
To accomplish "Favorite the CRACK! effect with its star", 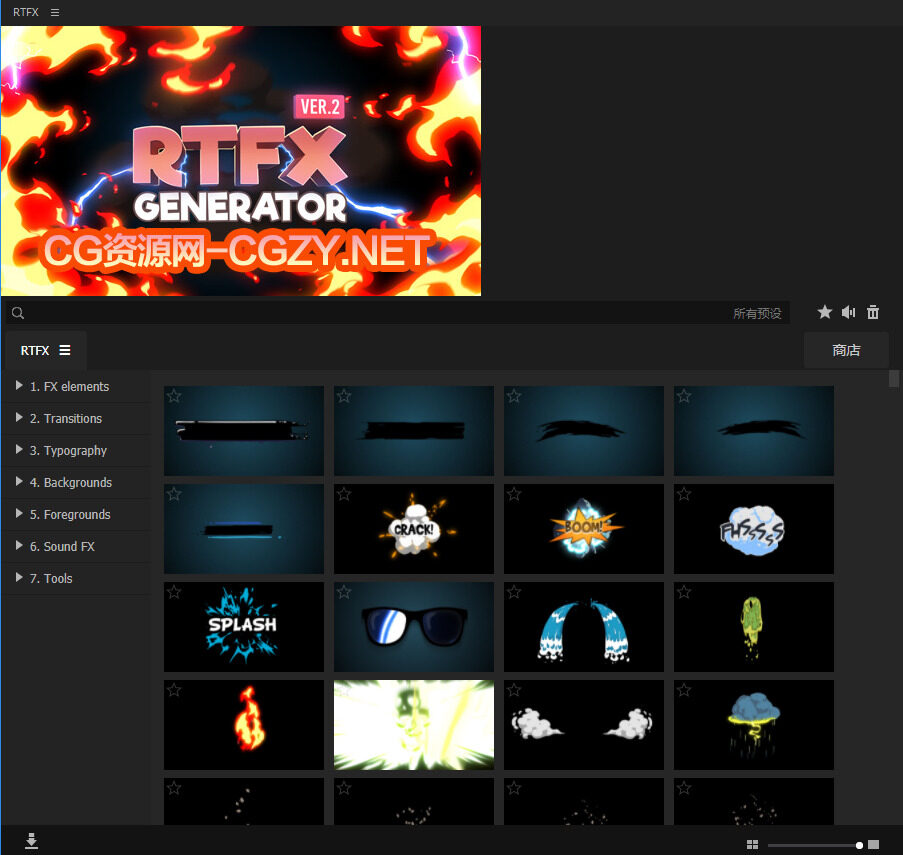I will (x=344, y=494).
